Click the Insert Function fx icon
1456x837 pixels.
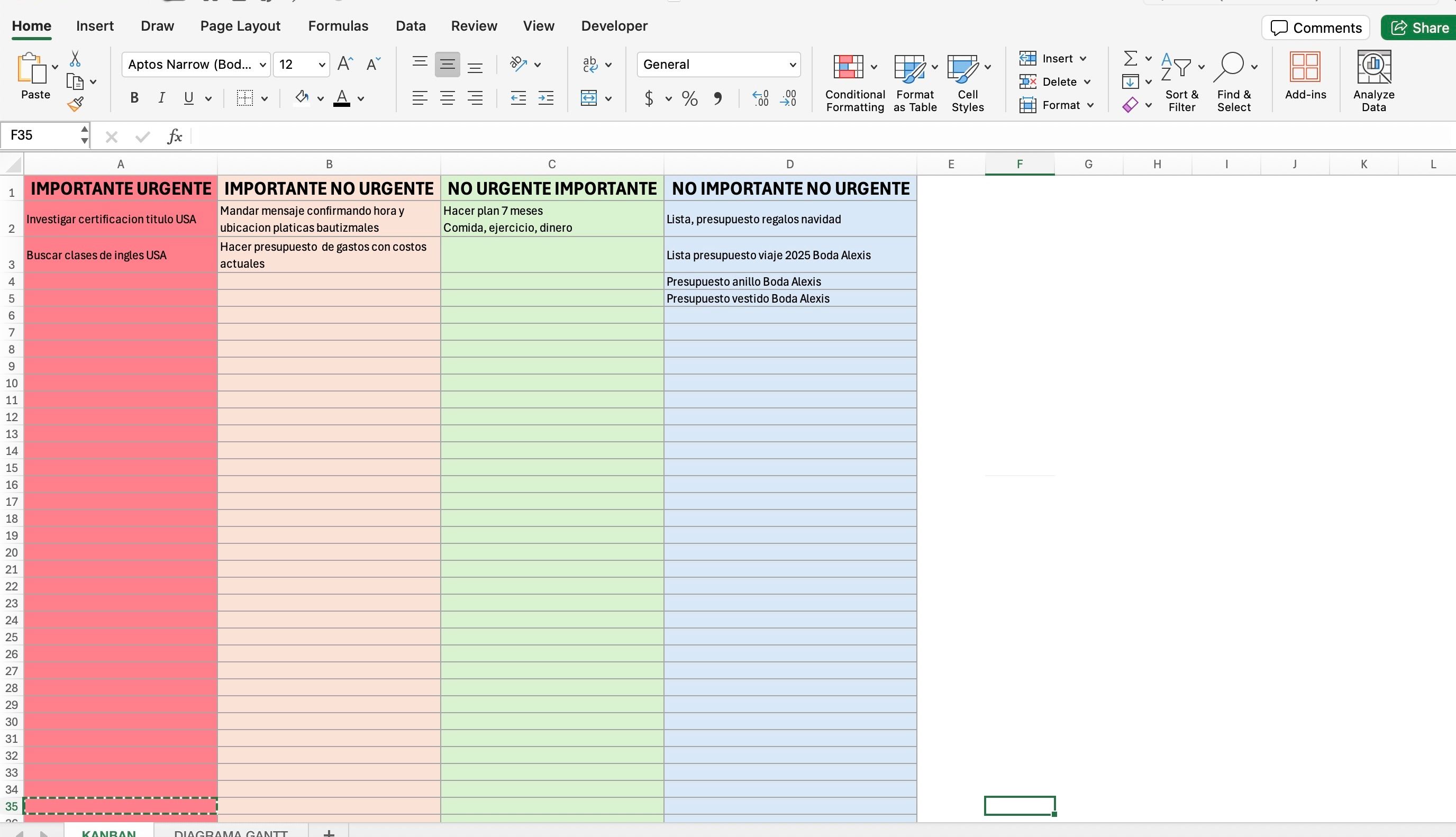click(x=175, y=137)
